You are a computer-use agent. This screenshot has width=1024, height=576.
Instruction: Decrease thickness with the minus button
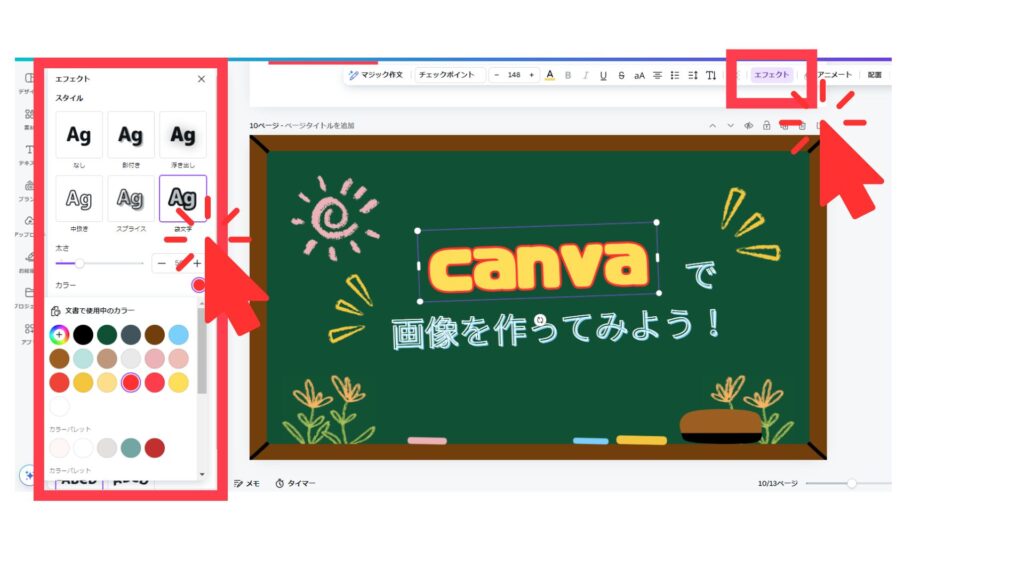coord(162,263)
